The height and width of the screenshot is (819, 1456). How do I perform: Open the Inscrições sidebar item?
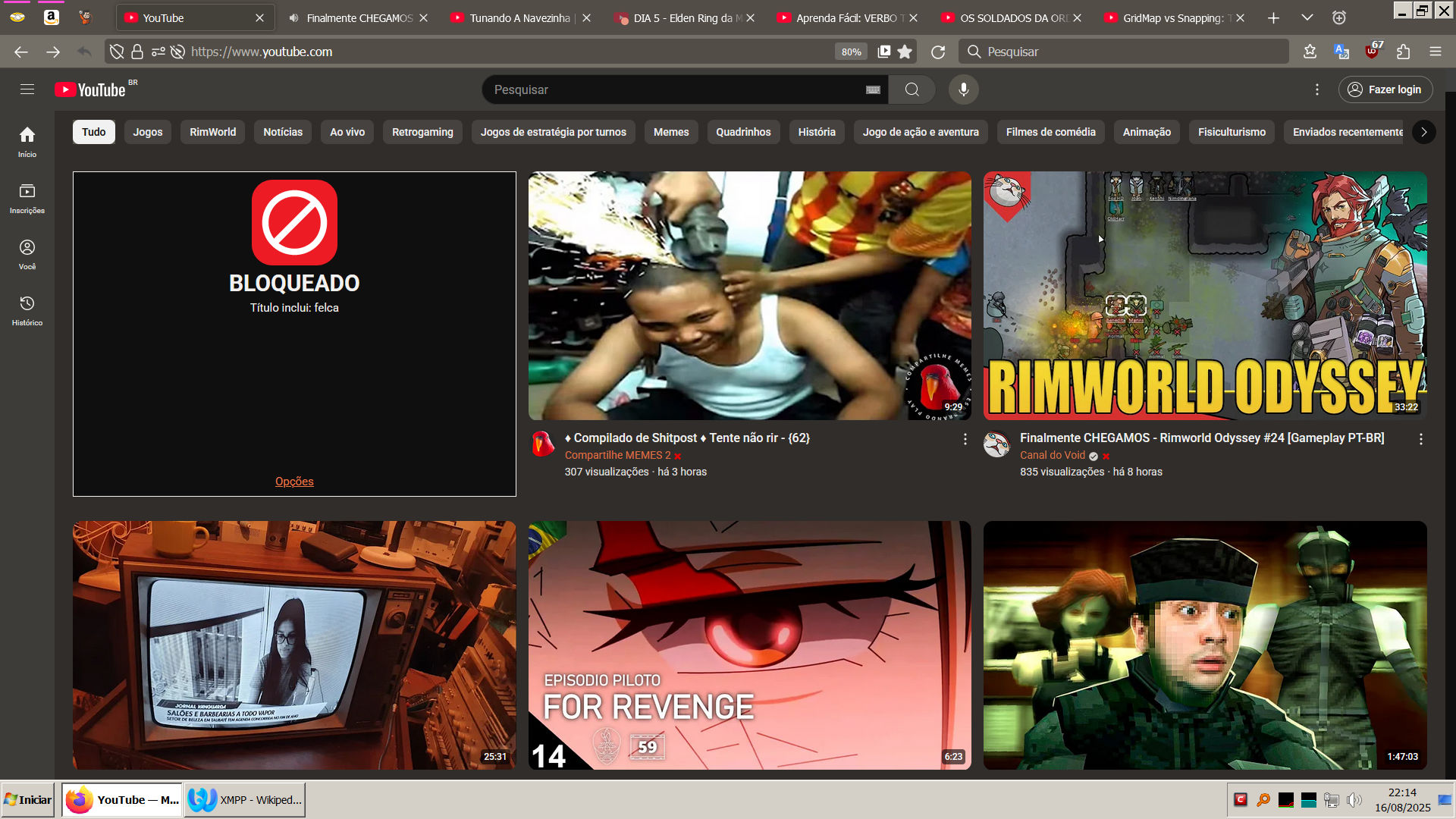[27, 199]
